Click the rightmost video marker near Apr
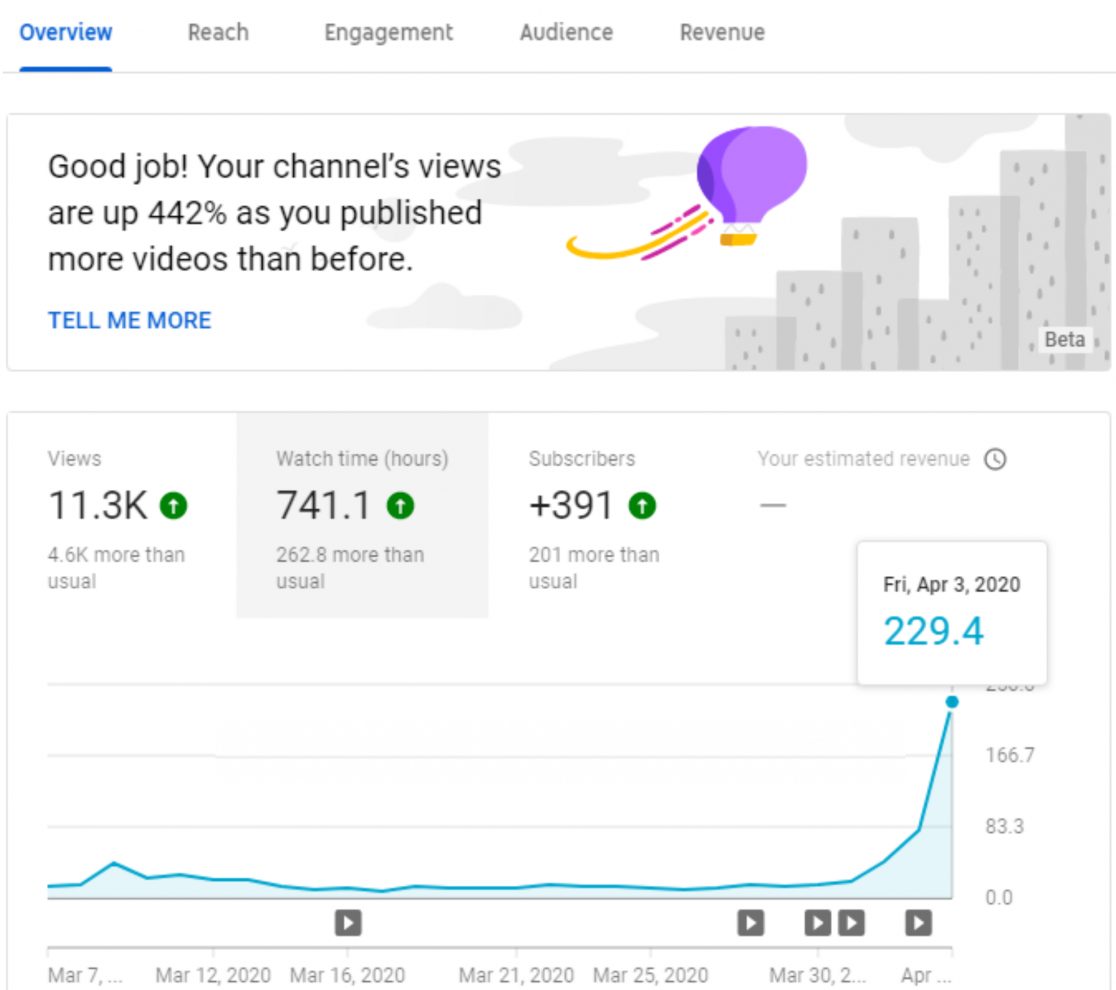The image size is (1116, 990). point(918,923)
